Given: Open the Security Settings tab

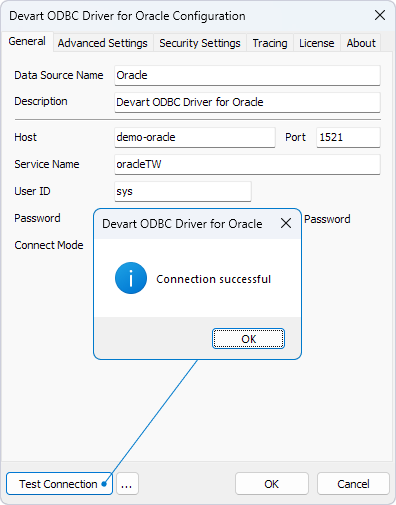Looking at the screenshot, I should (x=200, y=43).
